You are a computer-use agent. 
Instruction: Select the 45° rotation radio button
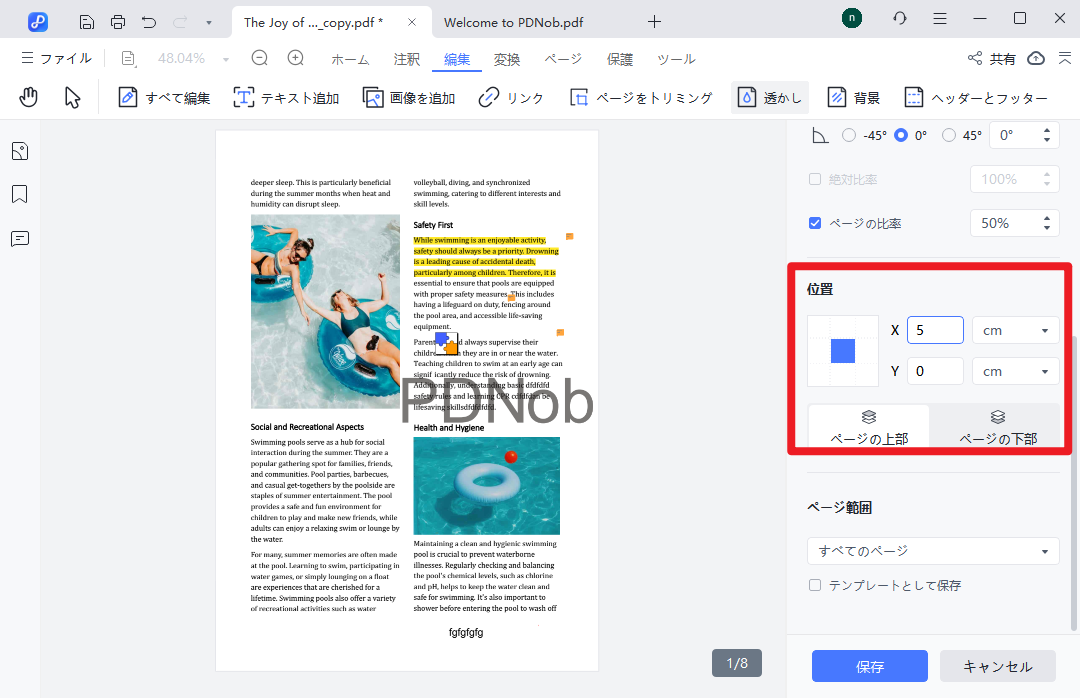[x=949, y=135]
